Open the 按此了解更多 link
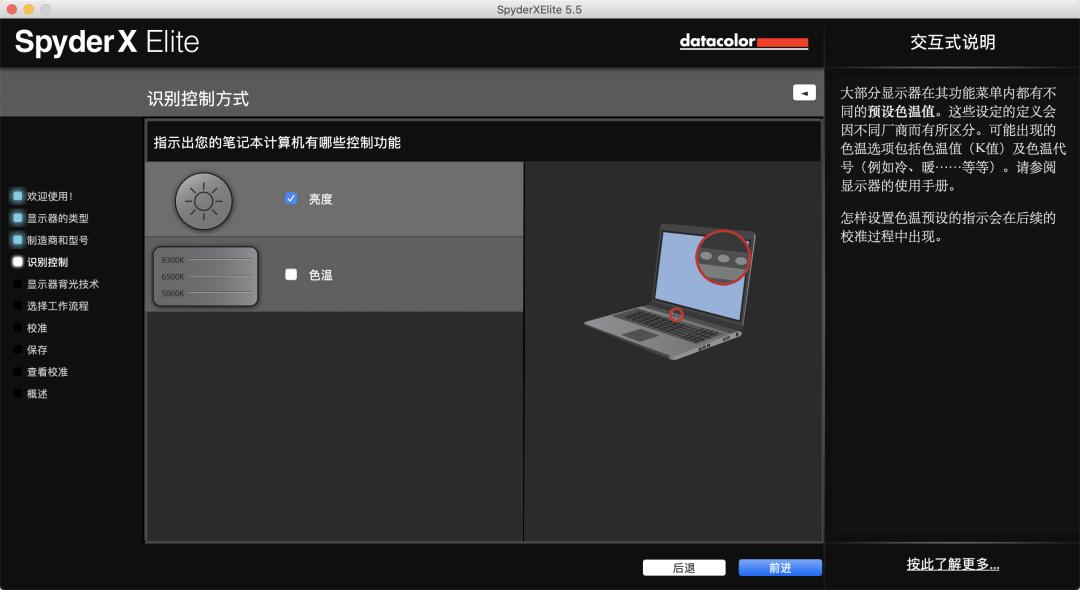This screenshot has height=590, width=1080. 952,565
